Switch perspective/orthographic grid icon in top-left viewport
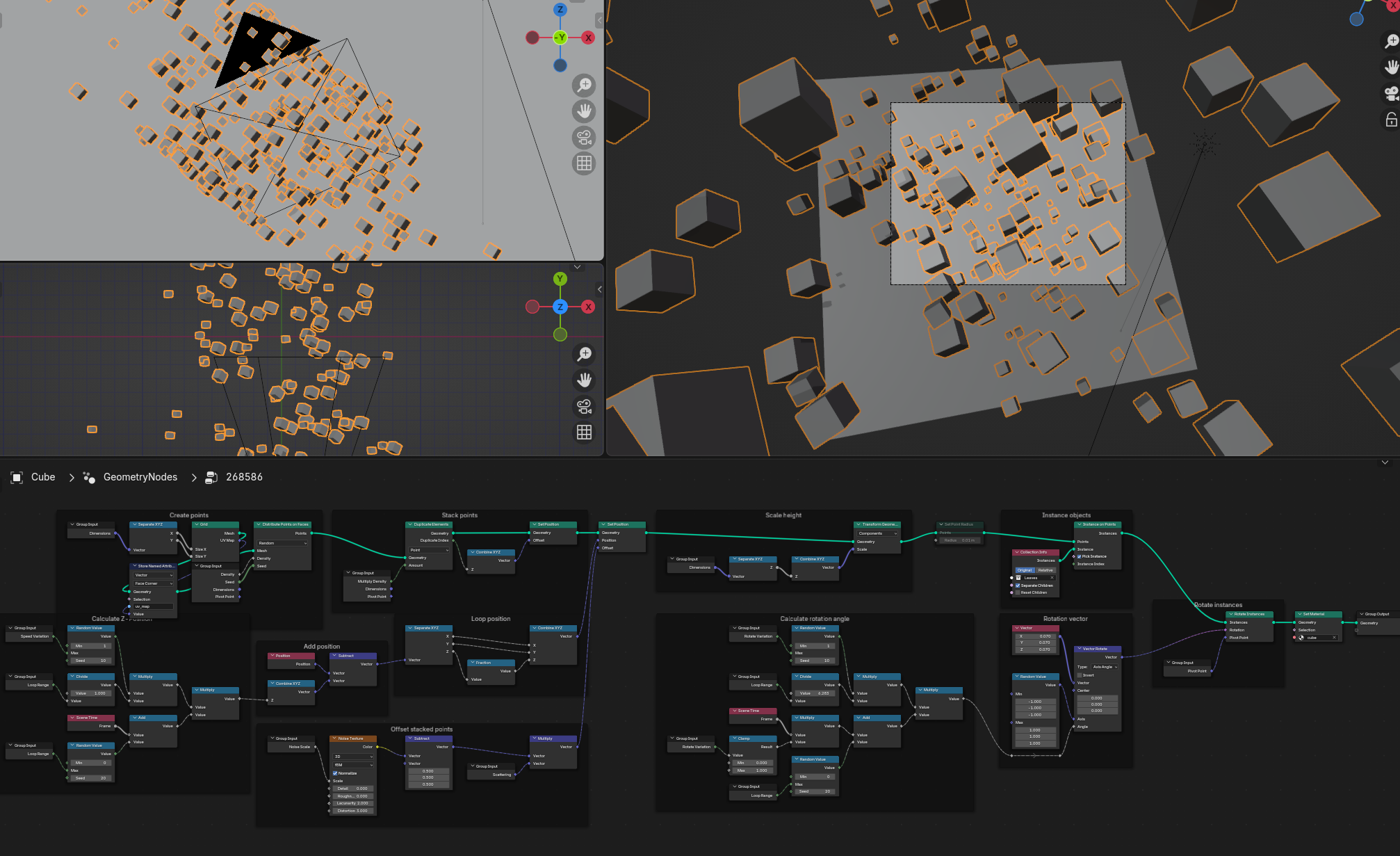 585,163
